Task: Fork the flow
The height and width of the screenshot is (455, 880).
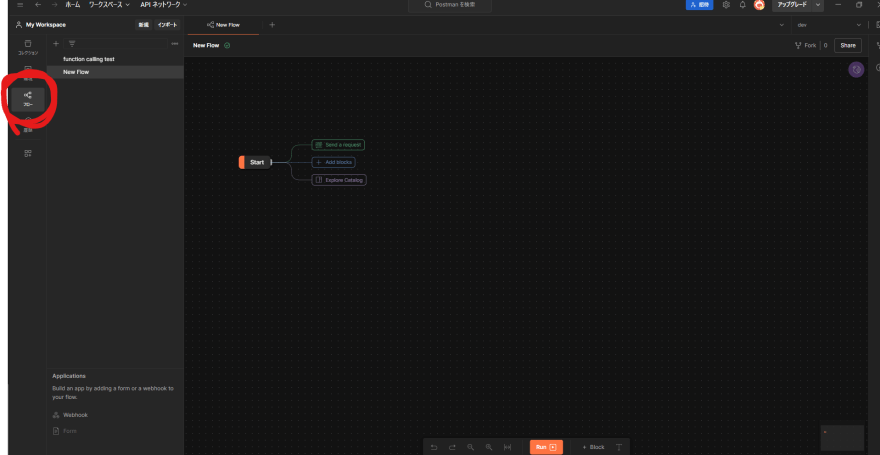Action: (x=806, y=45)
